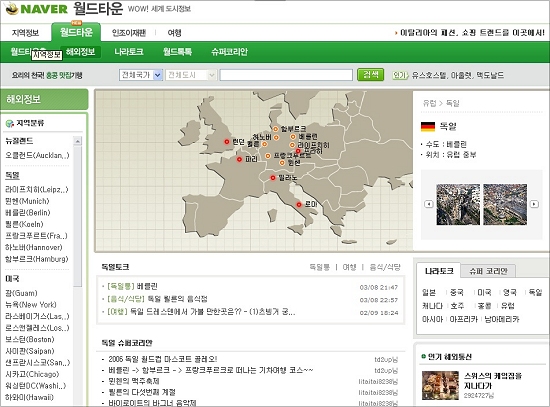Select the 월드타운 tab

(76, 32)
